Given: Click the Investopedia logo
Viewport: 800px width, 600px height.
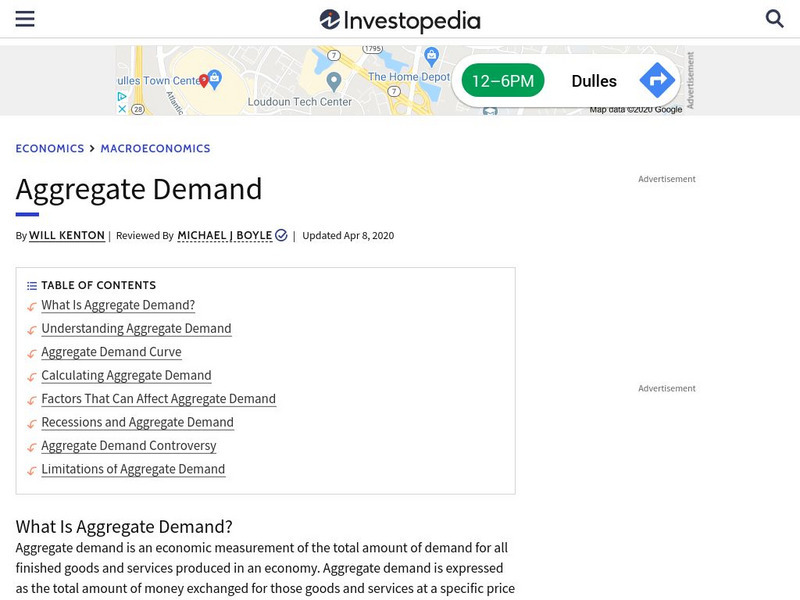Looking at the screenshot, I should (400, 19).
